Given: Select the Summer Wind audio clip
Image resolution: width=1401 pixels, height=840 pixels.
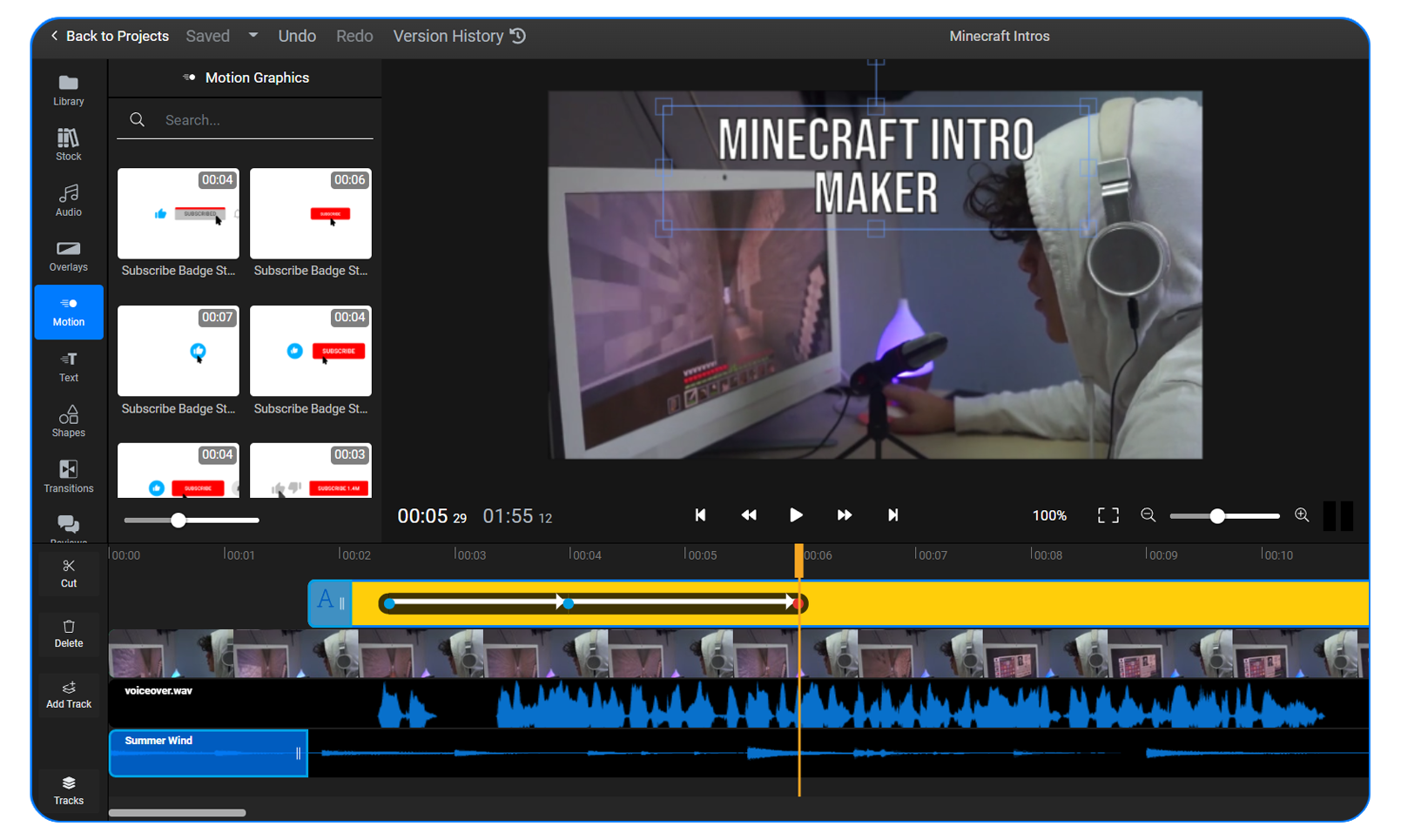Looking at the screenshot, I should tap(207, 752).
